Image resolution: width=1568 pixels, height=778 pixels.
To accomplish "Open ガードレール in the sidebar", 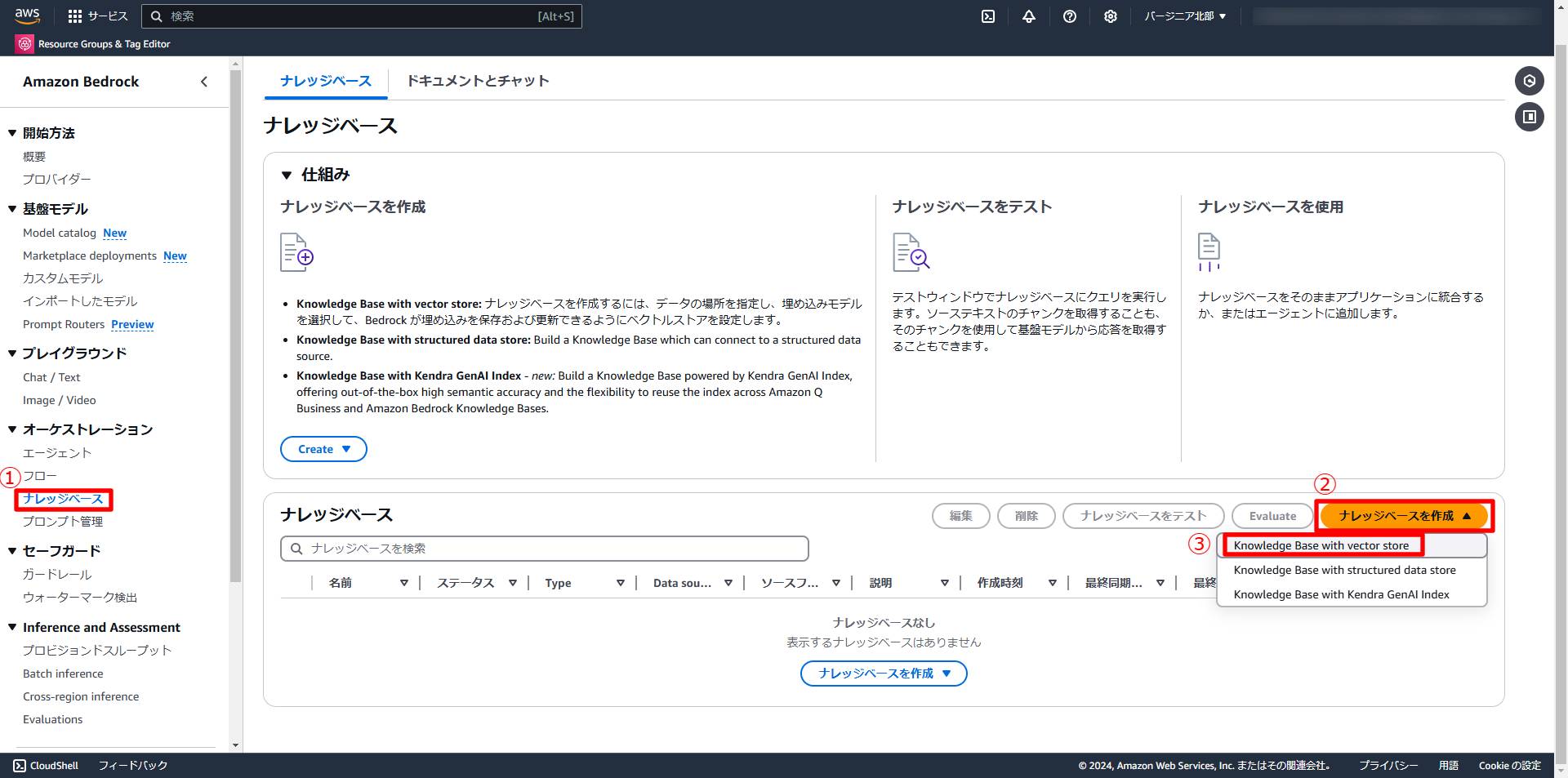I will tap(57, 575).
